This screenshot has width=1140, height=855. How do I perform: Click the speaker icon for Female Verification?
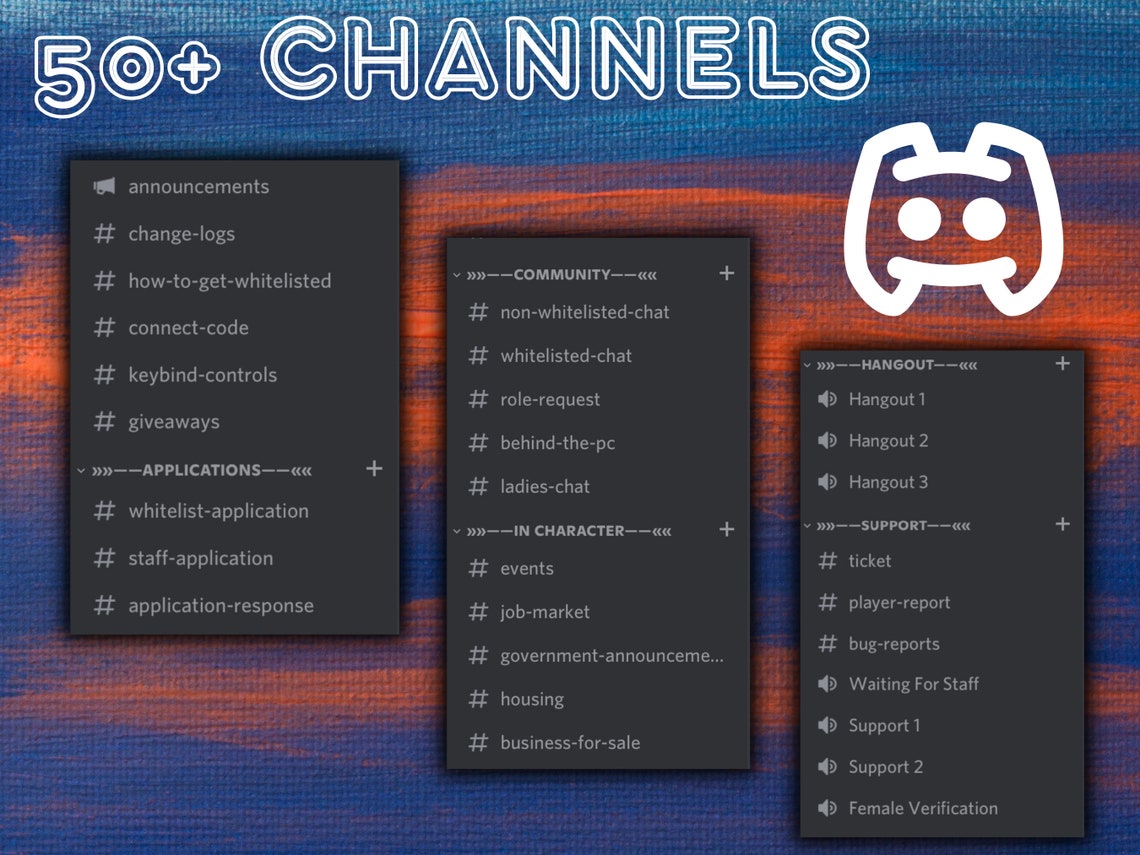(x=827, y=808)
